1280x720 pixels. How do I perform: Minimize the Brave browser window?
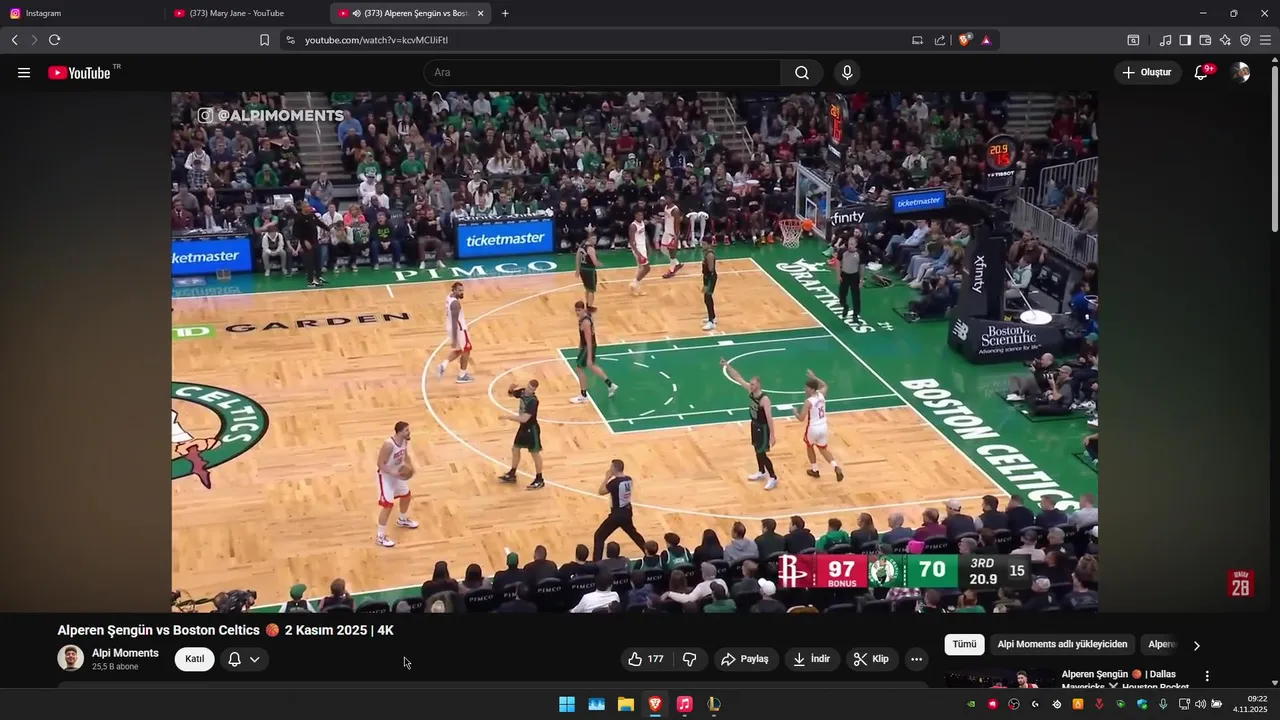(1203, 13)
